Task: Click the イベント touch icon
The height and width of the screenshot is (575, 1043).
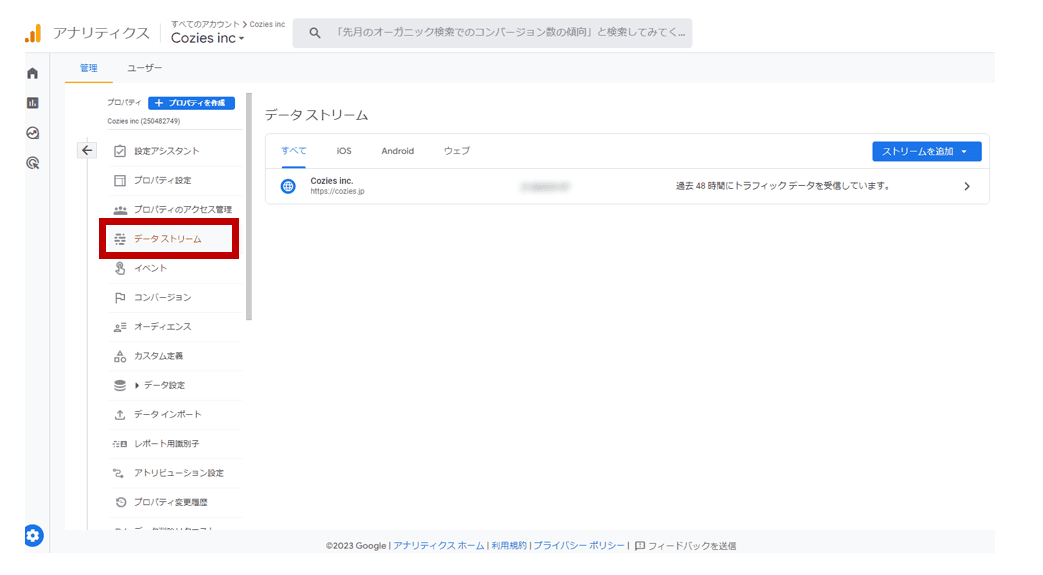Action: [x=120, y=268]
